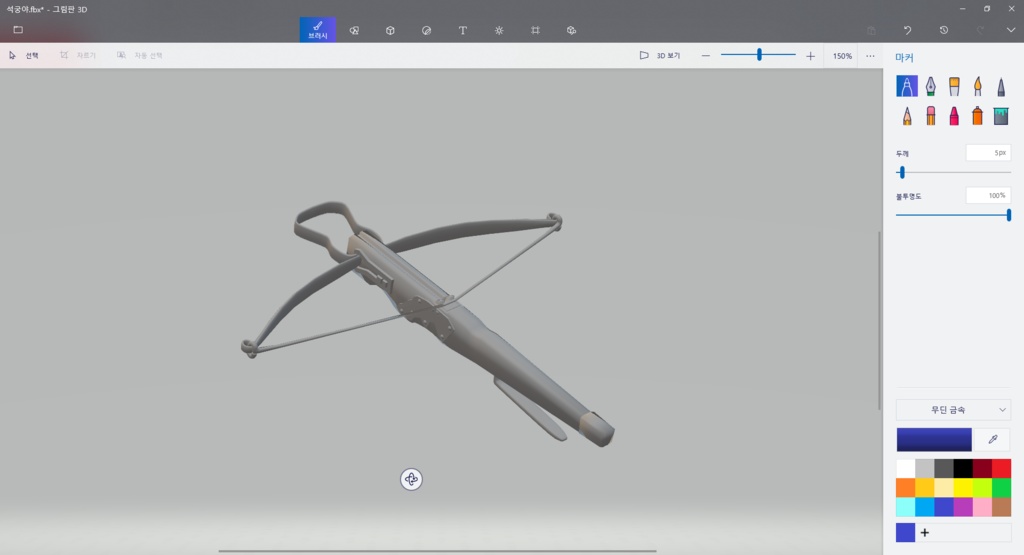Screen dimensions: 1024x555
Task: Zoom in with the plus button
Action: click(810, 56)
